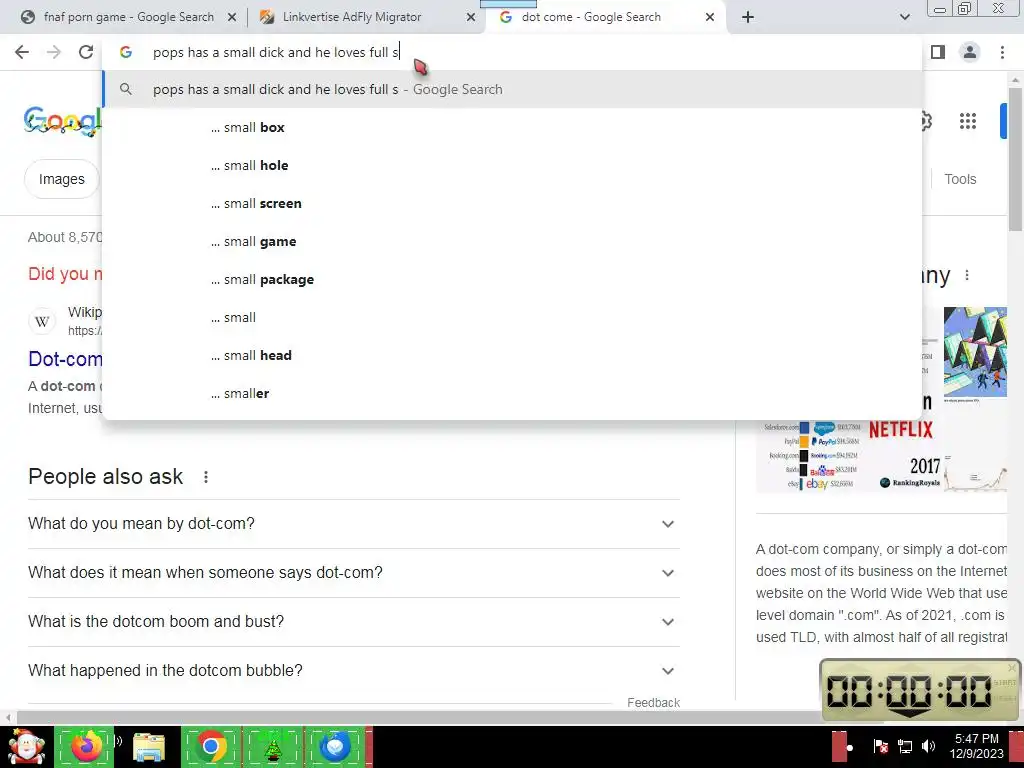
Task: Pick the '... small hole' suggestion
Action: click(x=512, y=165)
